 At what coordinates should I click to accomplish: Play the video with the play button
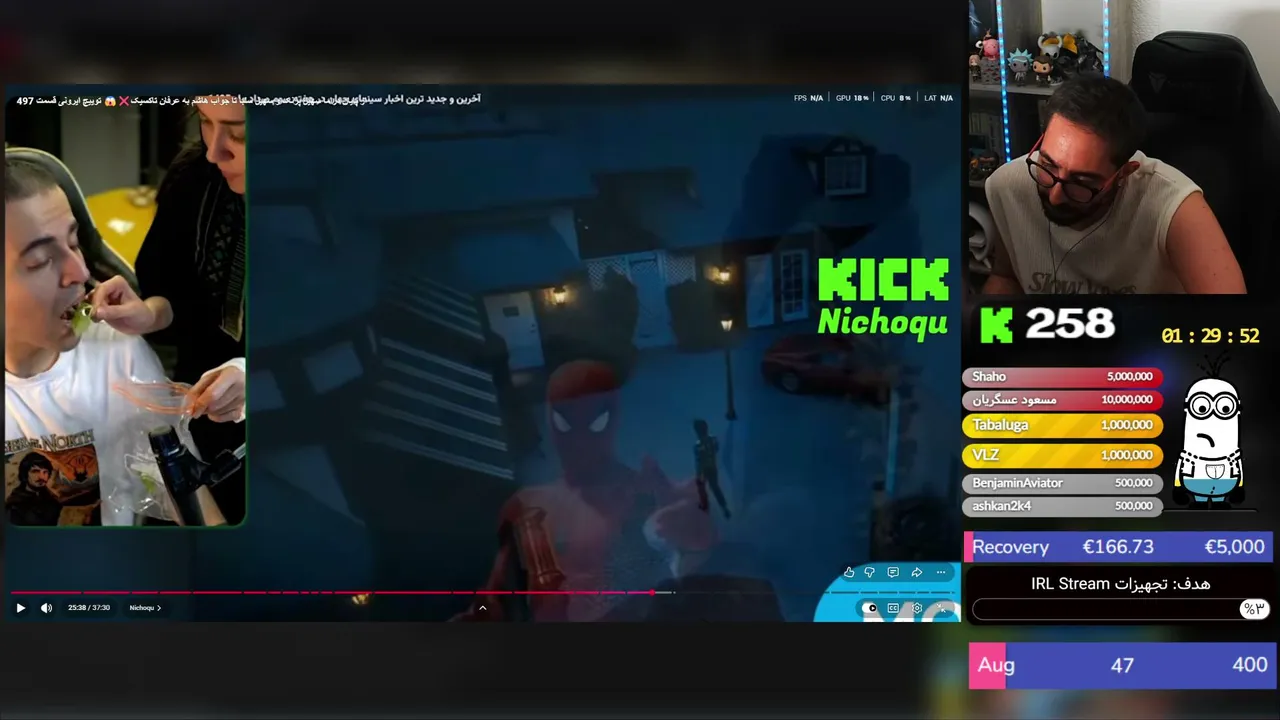pyautogui.click(x=20, y=608)
